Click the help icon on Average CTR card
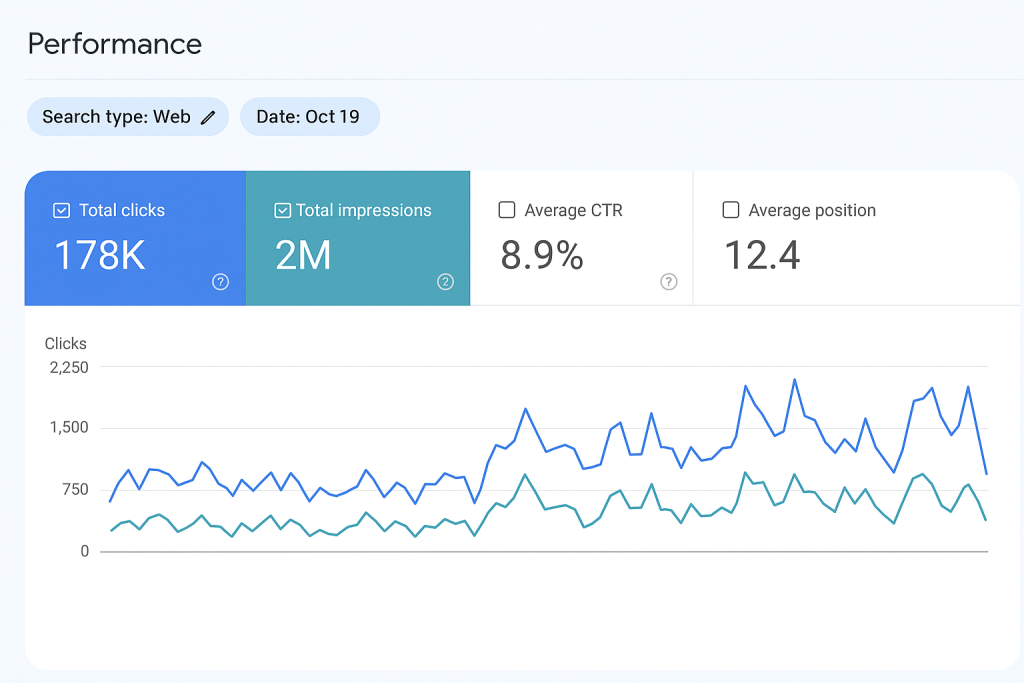Image resolution: width=1024 pixels, height=683 pixels. pyautogui.click(x=670, y=282)
